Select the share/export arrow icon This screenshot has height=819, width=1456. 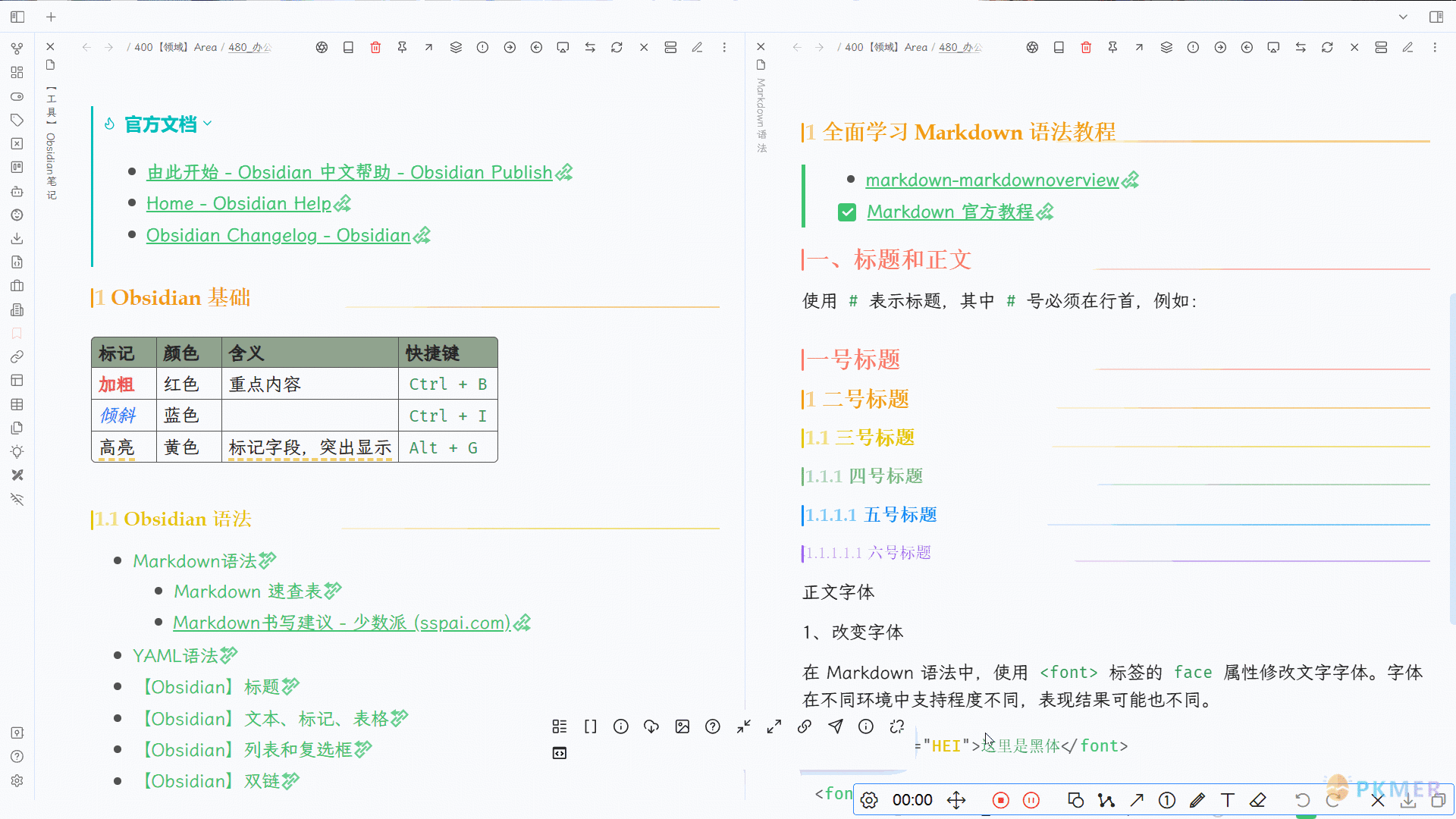tap(428, 47)
